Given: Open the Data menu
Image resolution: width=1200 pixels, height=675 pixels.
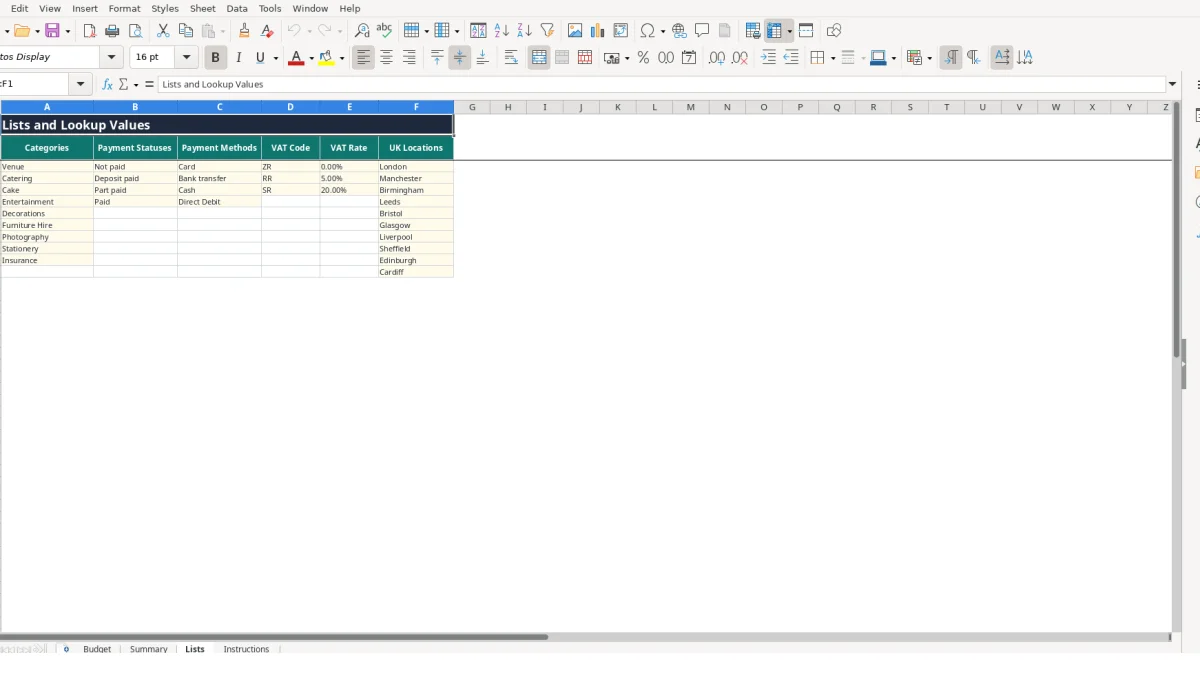Looking at the screenshot, I should pyautogui.click(x=237, y=8).
